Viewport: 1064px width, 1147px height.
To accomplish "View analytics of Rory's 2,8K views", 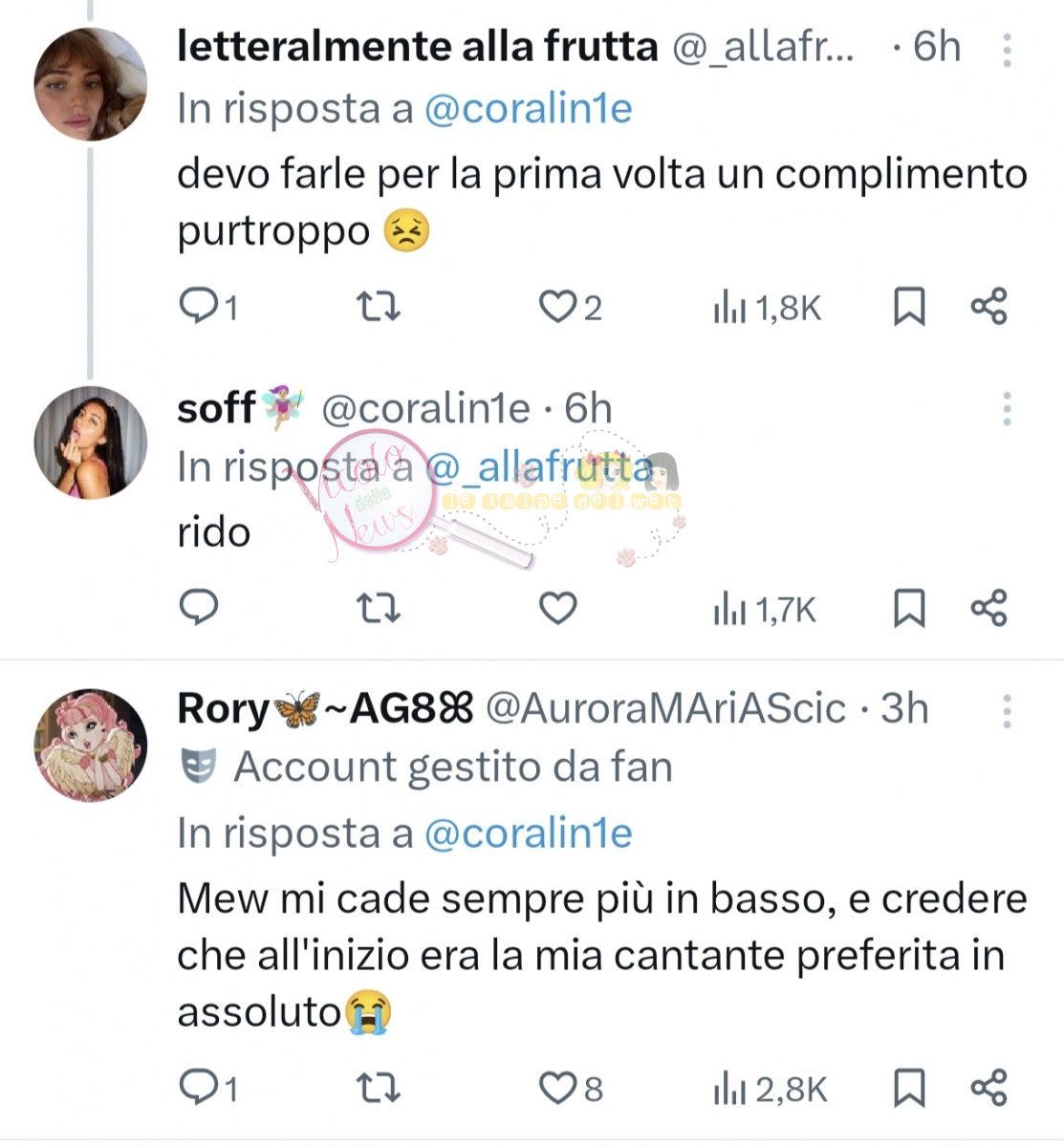I will [771, 1089].
